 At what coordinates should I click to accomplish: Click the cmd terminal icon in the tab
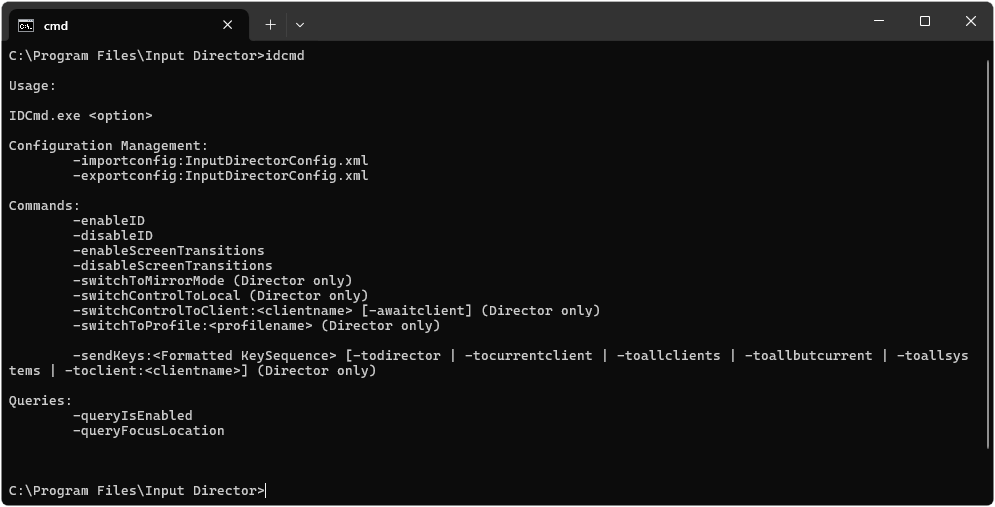(26, 25)
